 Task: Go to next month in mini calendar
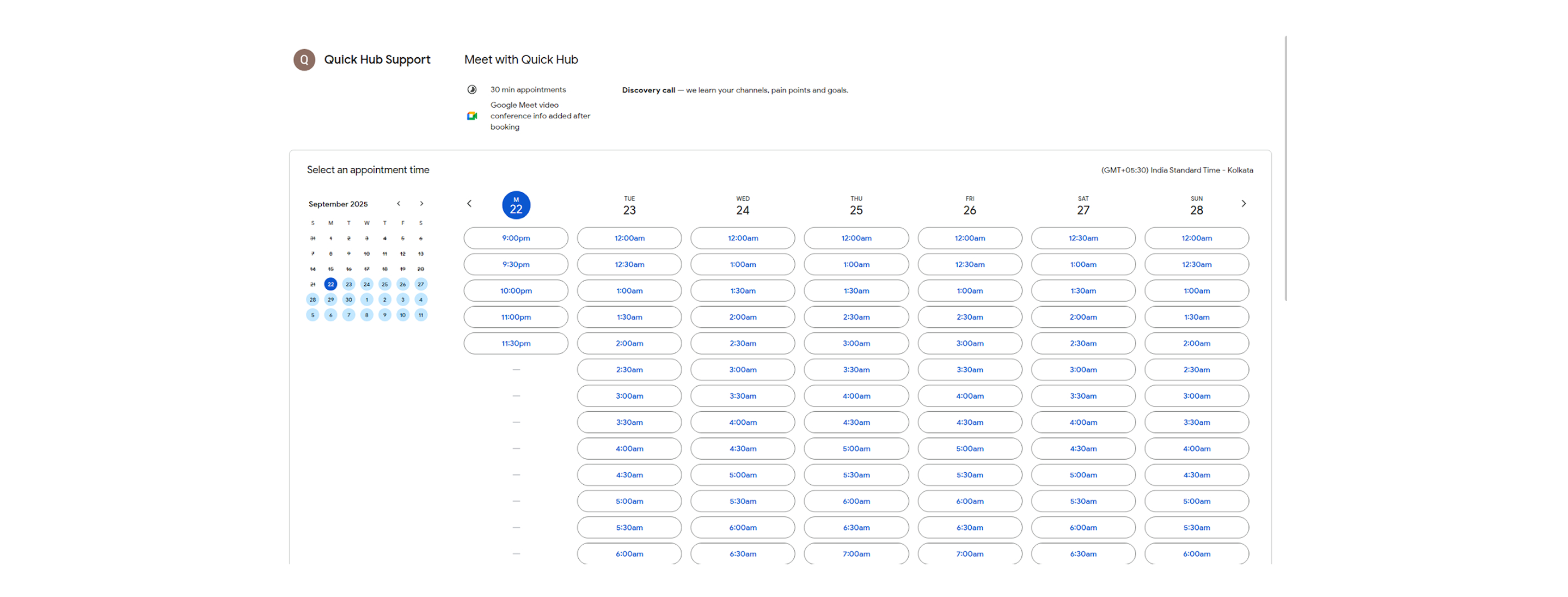pos(421,204)
